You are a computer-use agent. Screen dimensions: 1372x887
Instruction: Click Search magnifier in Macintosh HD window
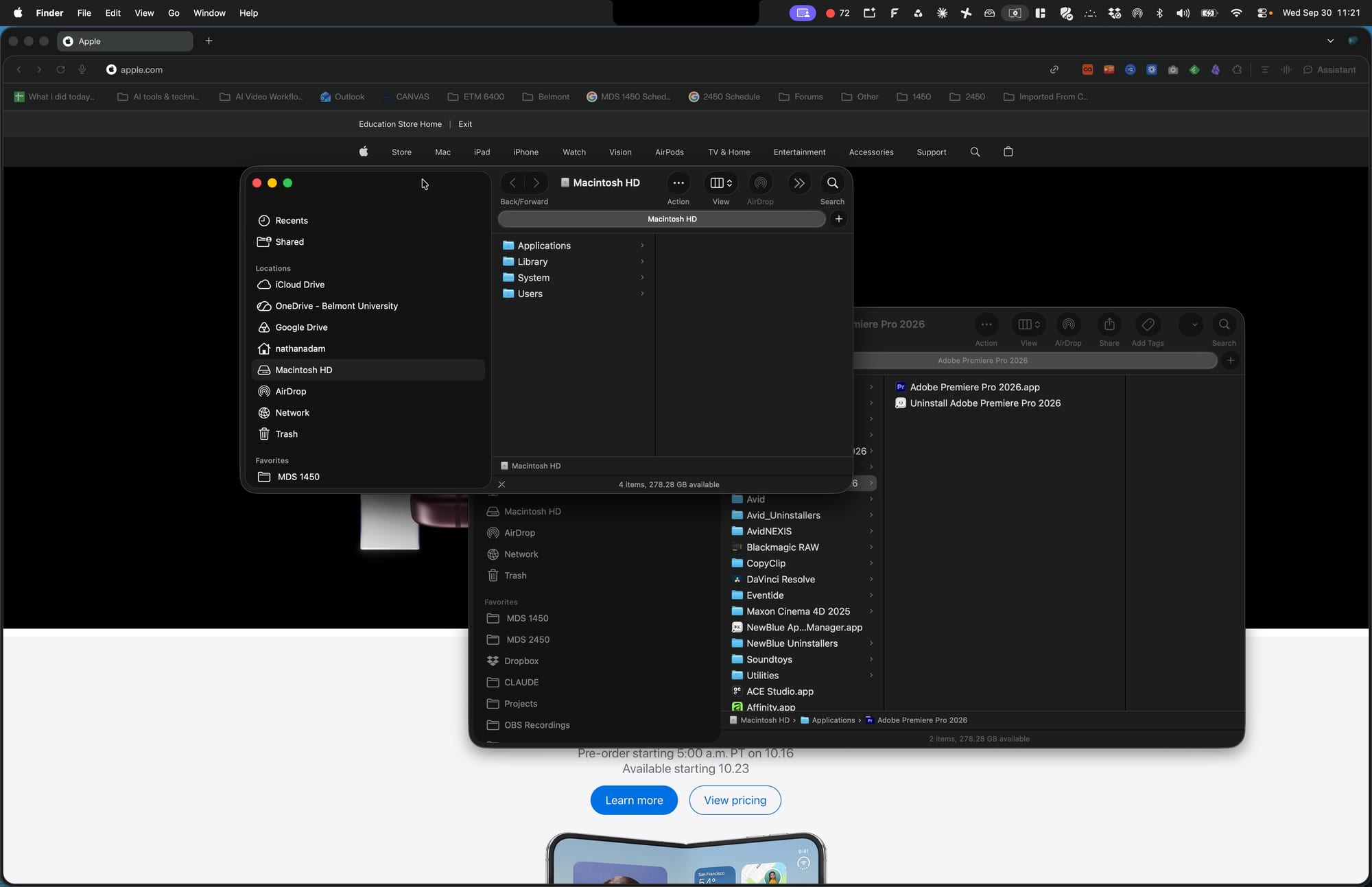click(x=832, y=182)
